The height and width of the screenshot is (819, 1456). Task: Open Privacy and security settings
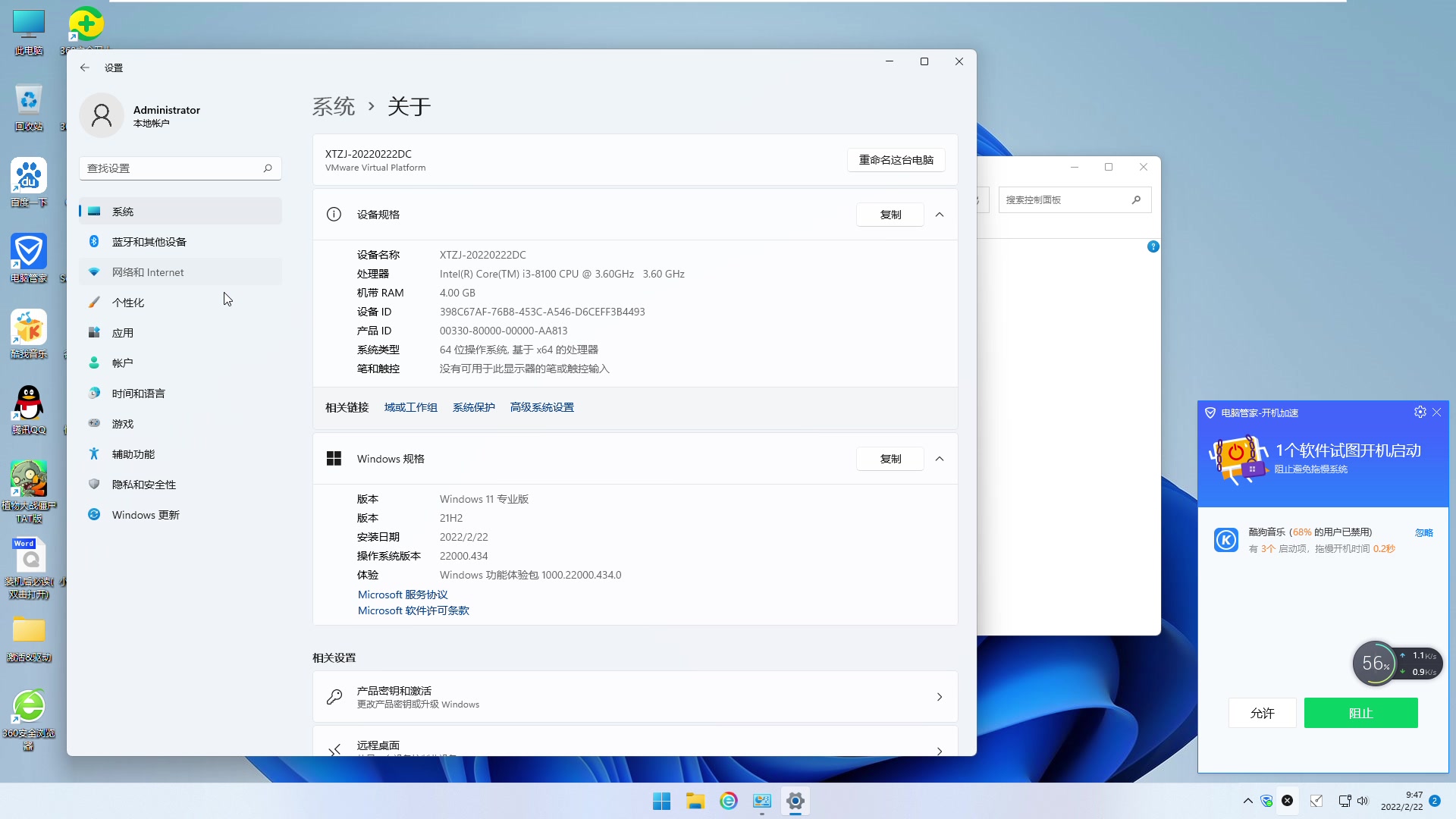(x=180, y=485)
